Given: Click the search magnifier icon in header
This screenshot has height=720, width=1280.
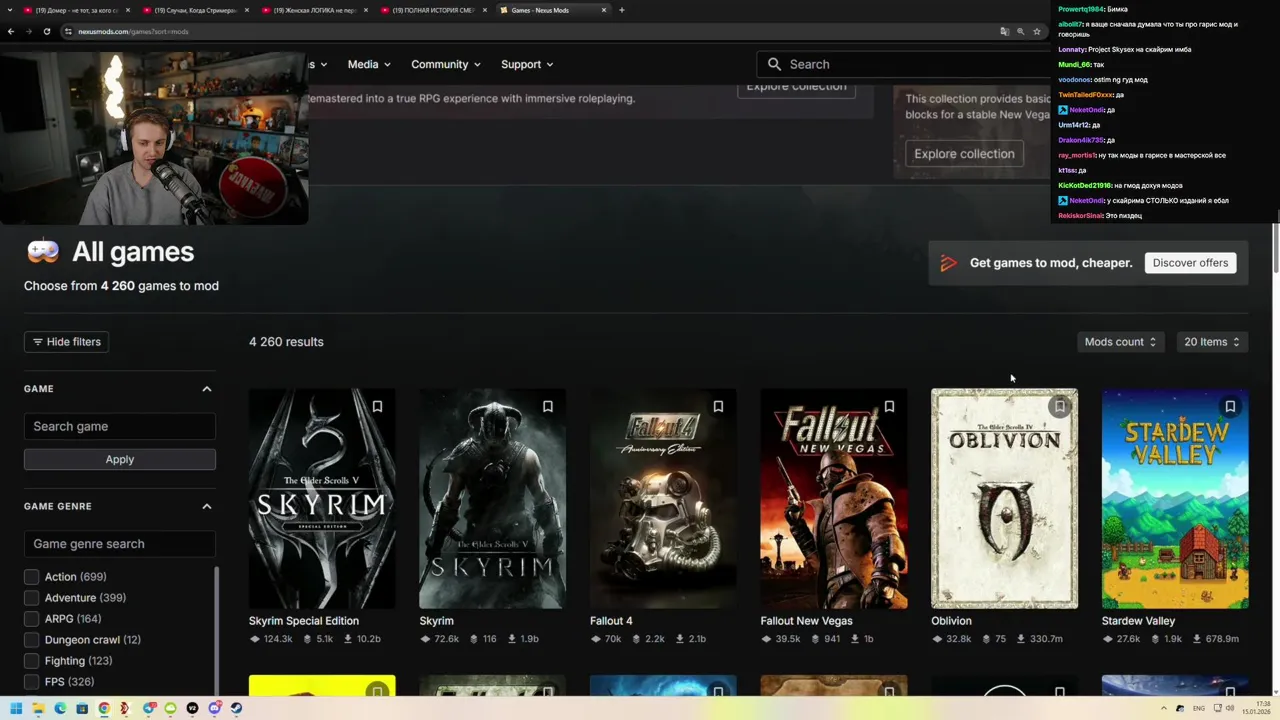Looking at the screenshot, I should tap(774, 64).
